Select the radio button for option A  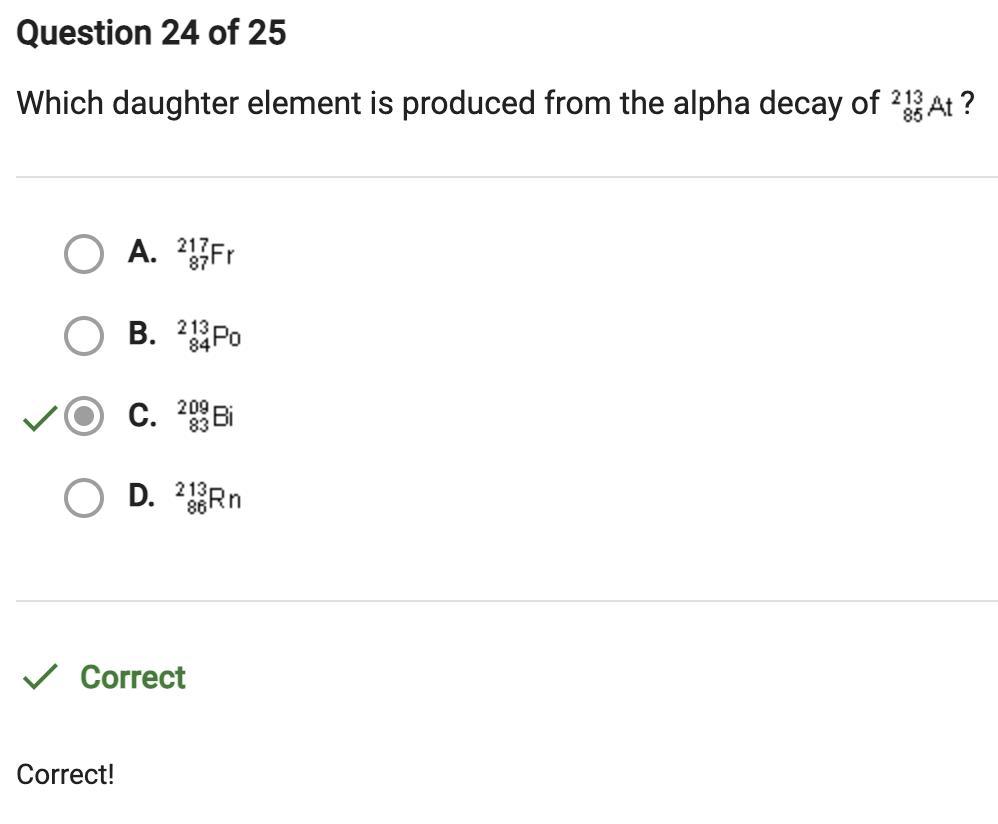click(x=84, y=254)
